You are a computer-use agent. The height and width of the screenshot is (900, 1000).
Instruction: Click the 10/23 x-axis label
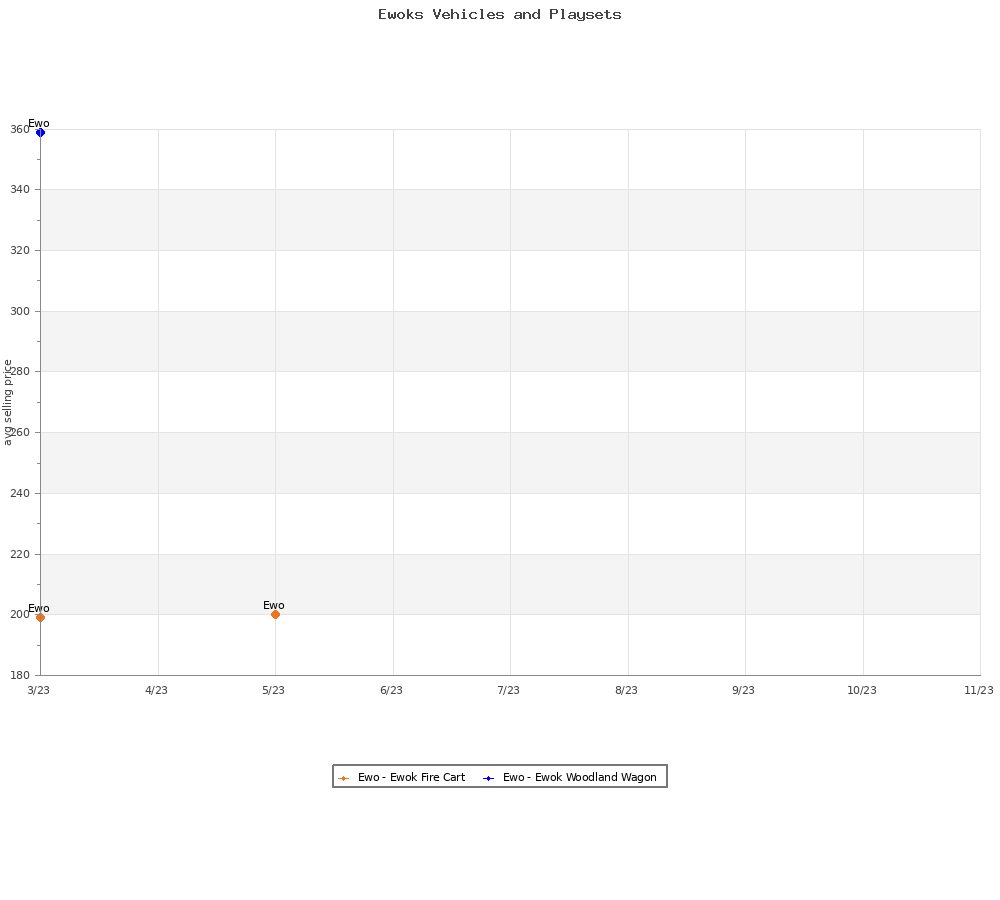pyautogui.click(x=862, y=690)
